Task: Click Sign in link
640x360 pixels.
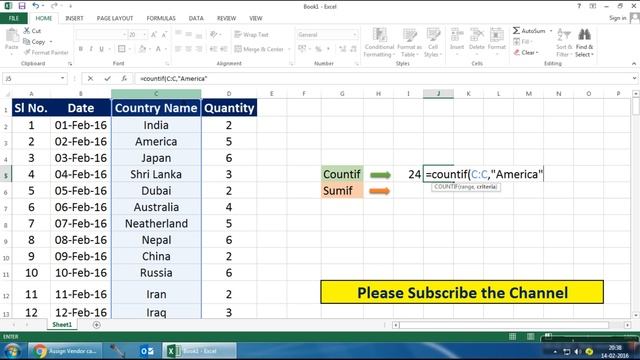Action: point(617,18)
